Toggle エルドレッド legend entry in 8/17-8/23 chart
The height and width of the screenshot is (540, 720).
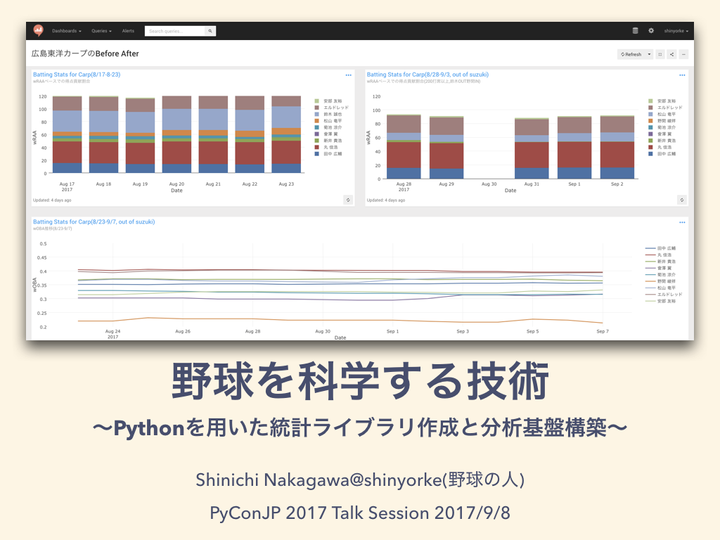[x=331, y=107]
